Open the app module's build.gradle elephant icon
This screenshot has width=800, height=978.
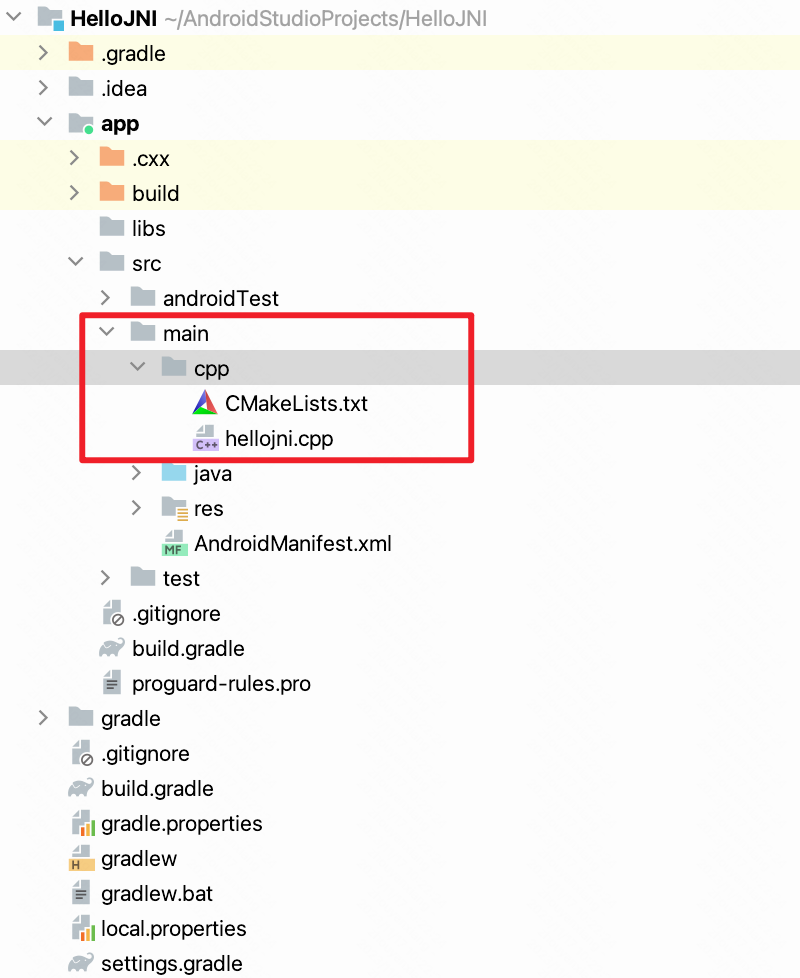112,648
